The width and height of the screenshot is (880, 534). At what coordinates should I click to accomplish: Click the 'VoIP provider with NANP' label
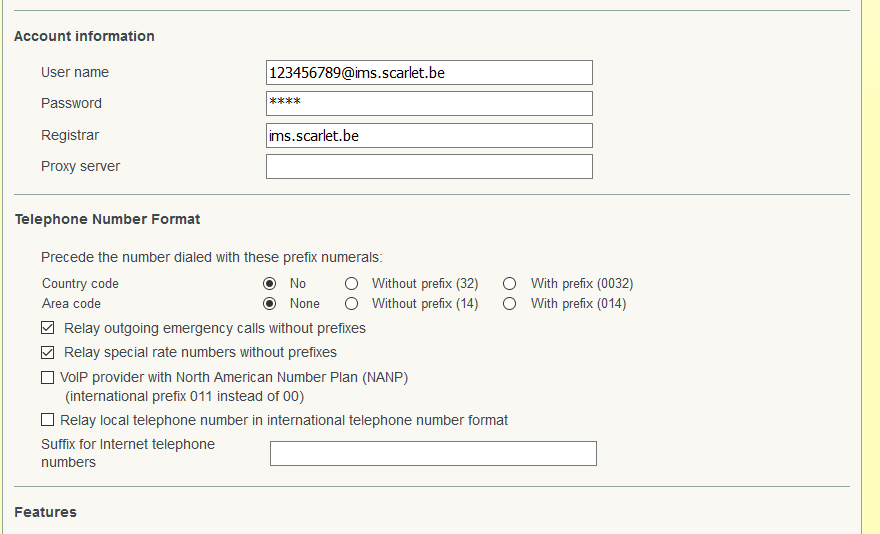[234, 378]
